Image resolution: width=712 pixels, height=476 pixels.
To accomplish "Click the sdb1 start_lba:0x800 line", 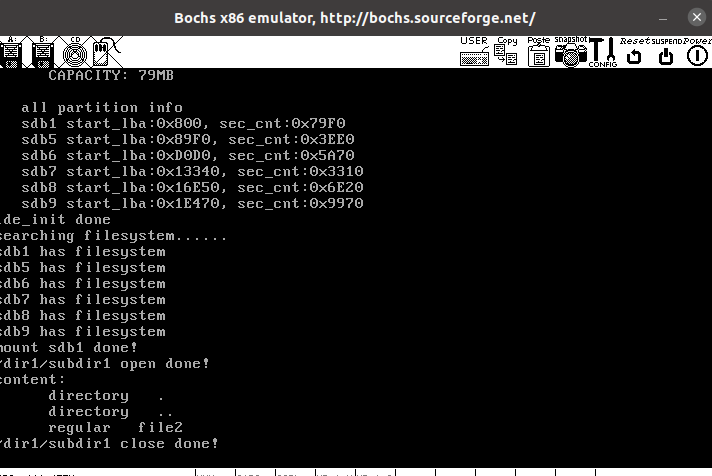I will (183, 124).
